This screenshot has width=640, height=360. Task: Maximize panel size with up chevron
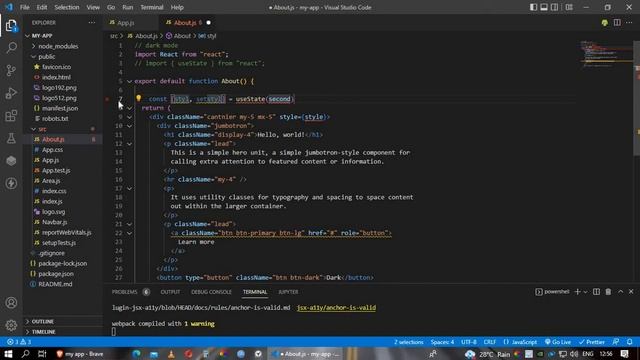coord(620,291)
